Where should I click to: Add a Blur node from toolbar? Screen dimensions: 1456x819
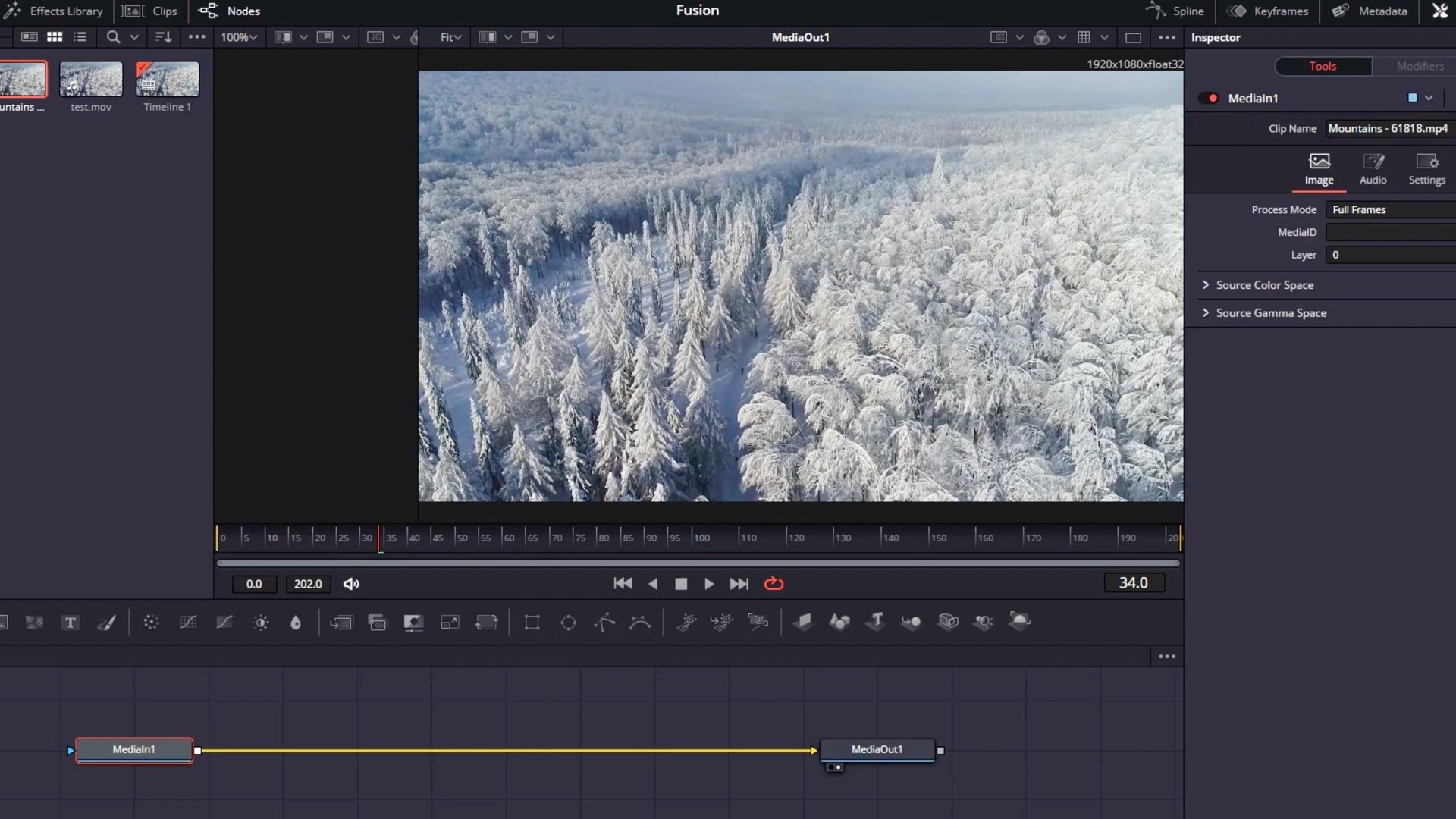click(296, 623)
